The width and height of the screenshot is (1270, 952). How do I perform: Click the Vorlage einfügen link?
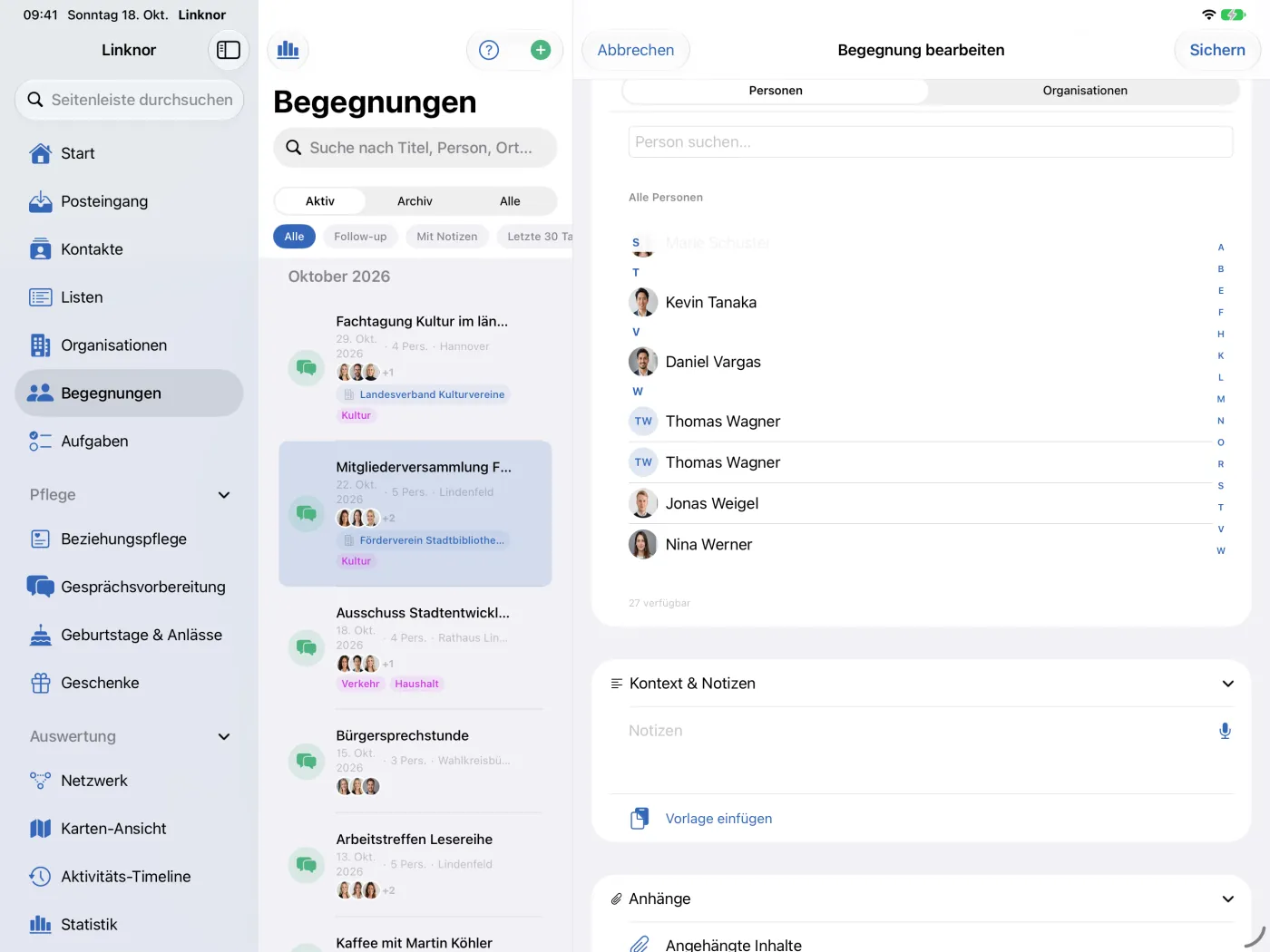click(x=719, y=819)
